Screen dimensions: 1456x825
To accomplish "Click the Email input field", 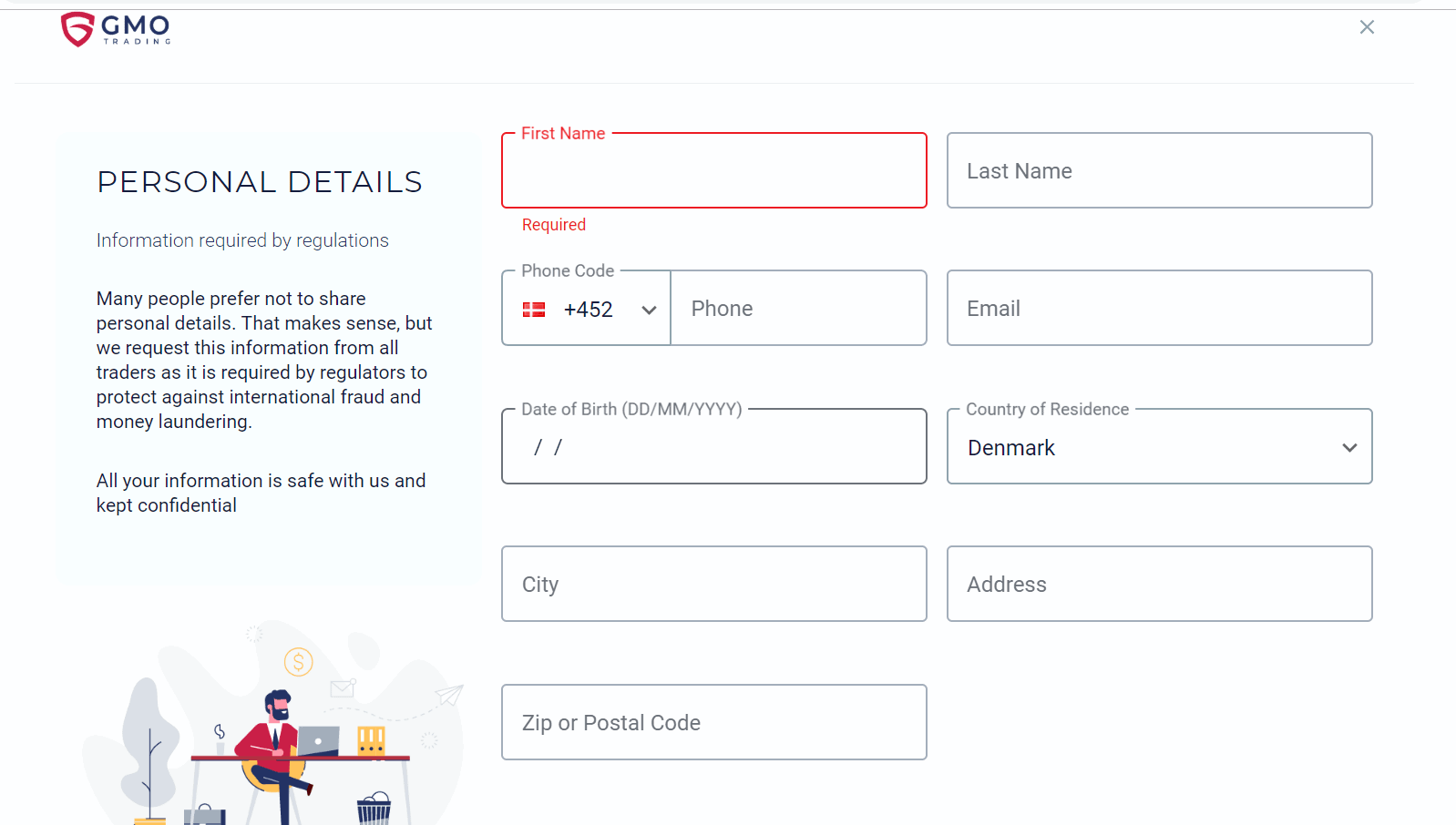I will coord(1160,308).
